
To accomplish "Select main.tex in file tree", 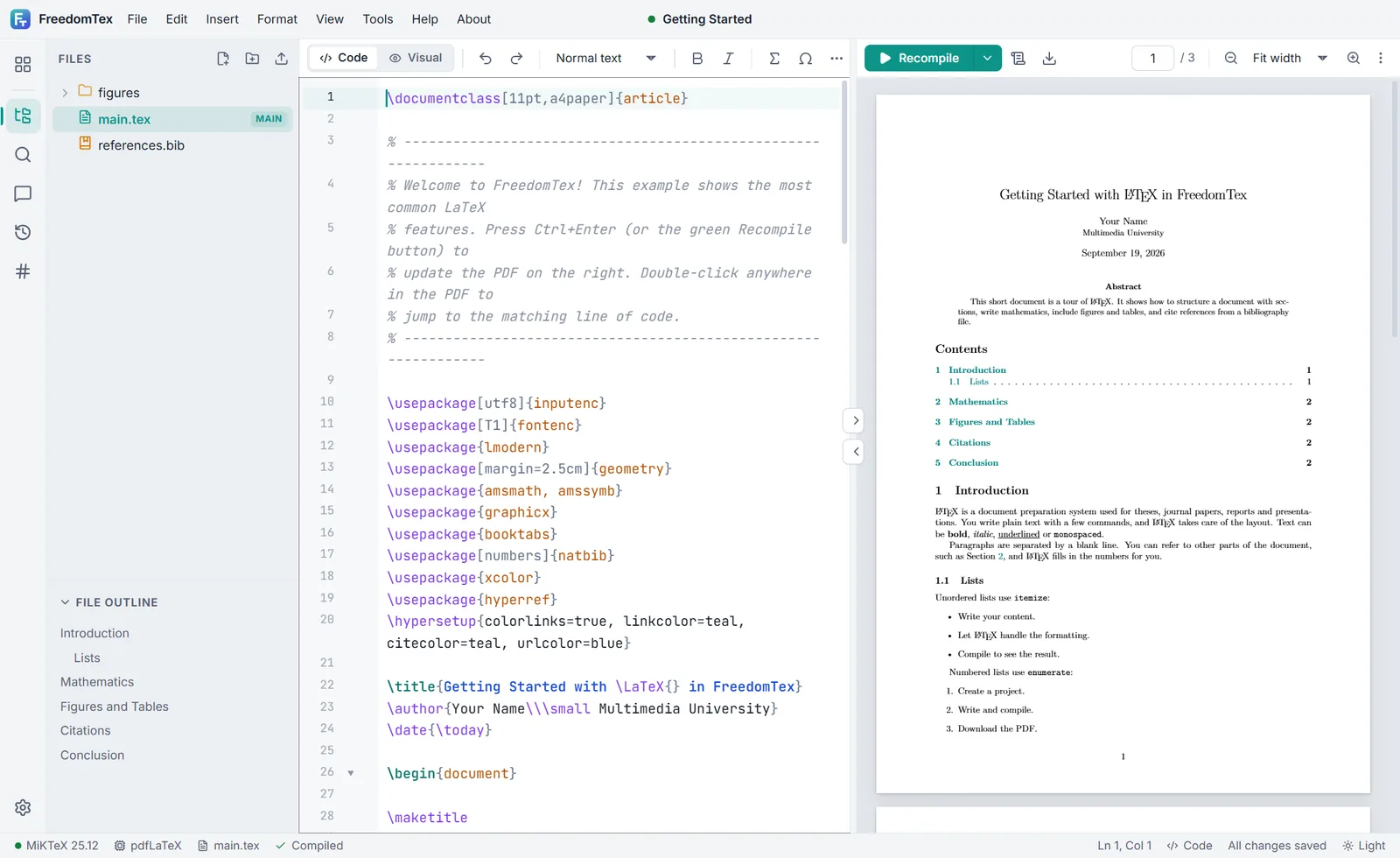I will (x=172, y=119).
